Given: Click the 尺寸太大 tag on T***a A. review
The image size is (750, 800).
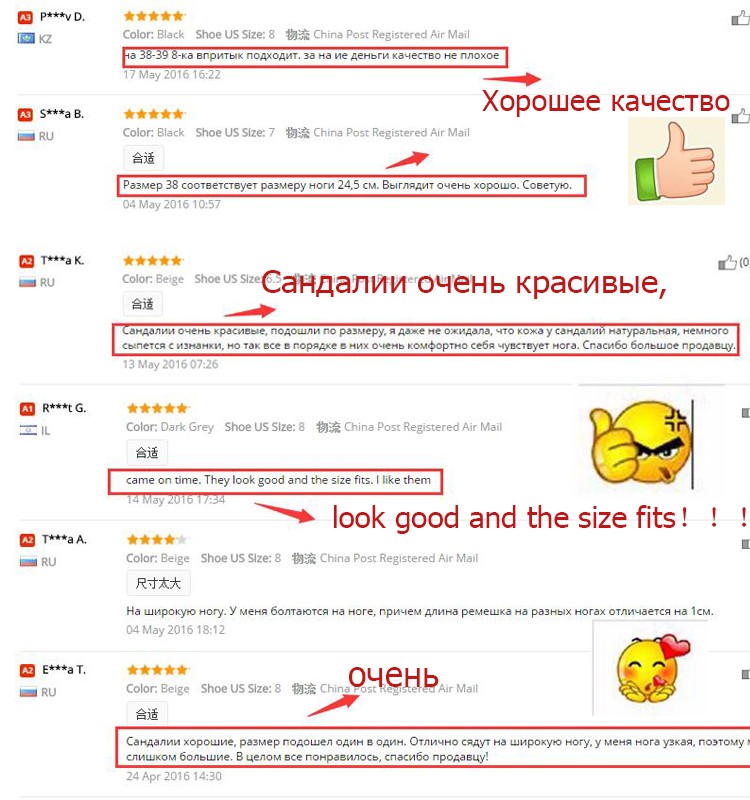Looking at the screenshot, I should 158,583.
